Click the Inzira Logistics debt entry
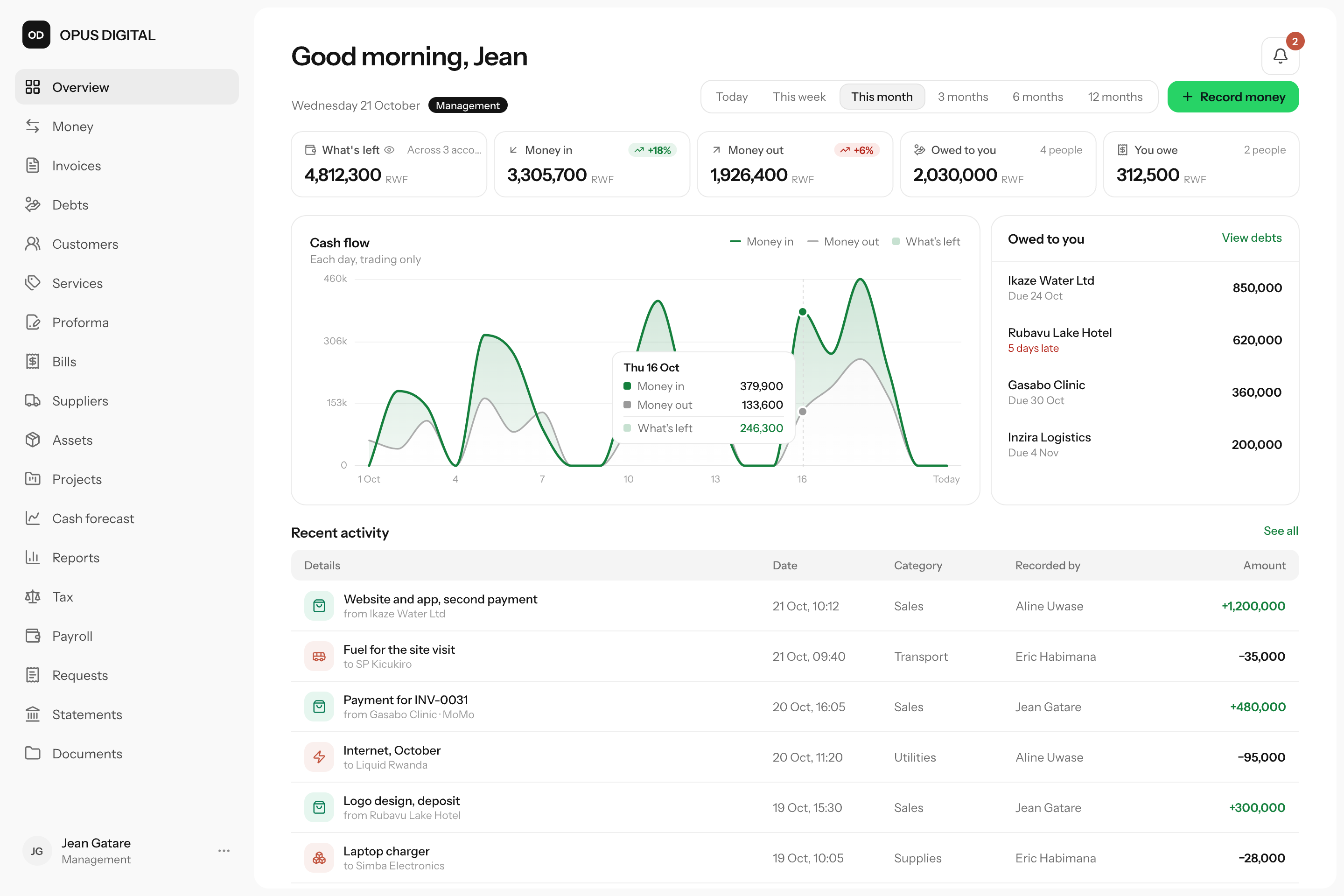The image size is (1344, 896). click(1145, 445)
